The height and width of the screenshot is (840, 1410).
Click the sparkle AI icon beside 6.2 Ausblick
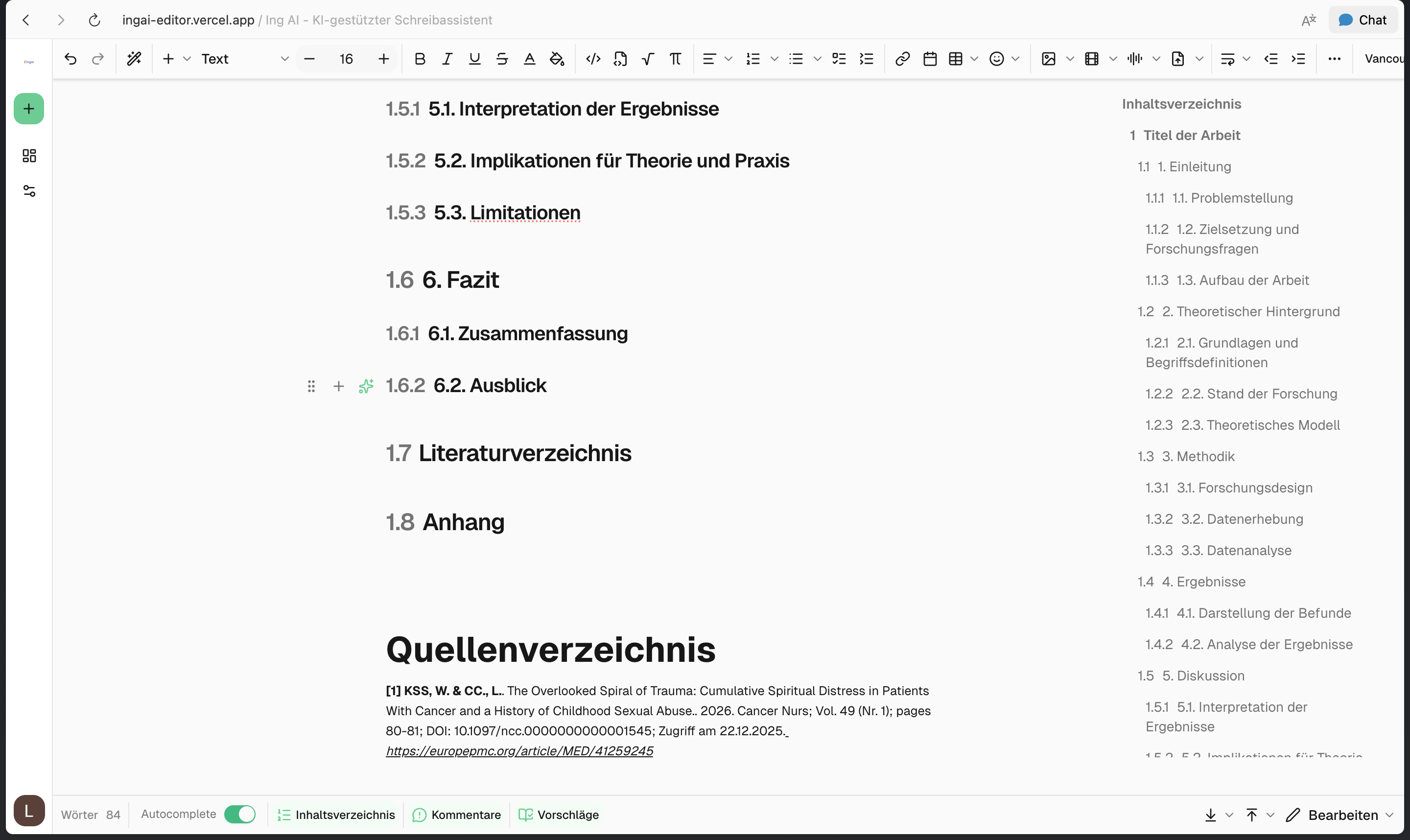click(366, 385)
